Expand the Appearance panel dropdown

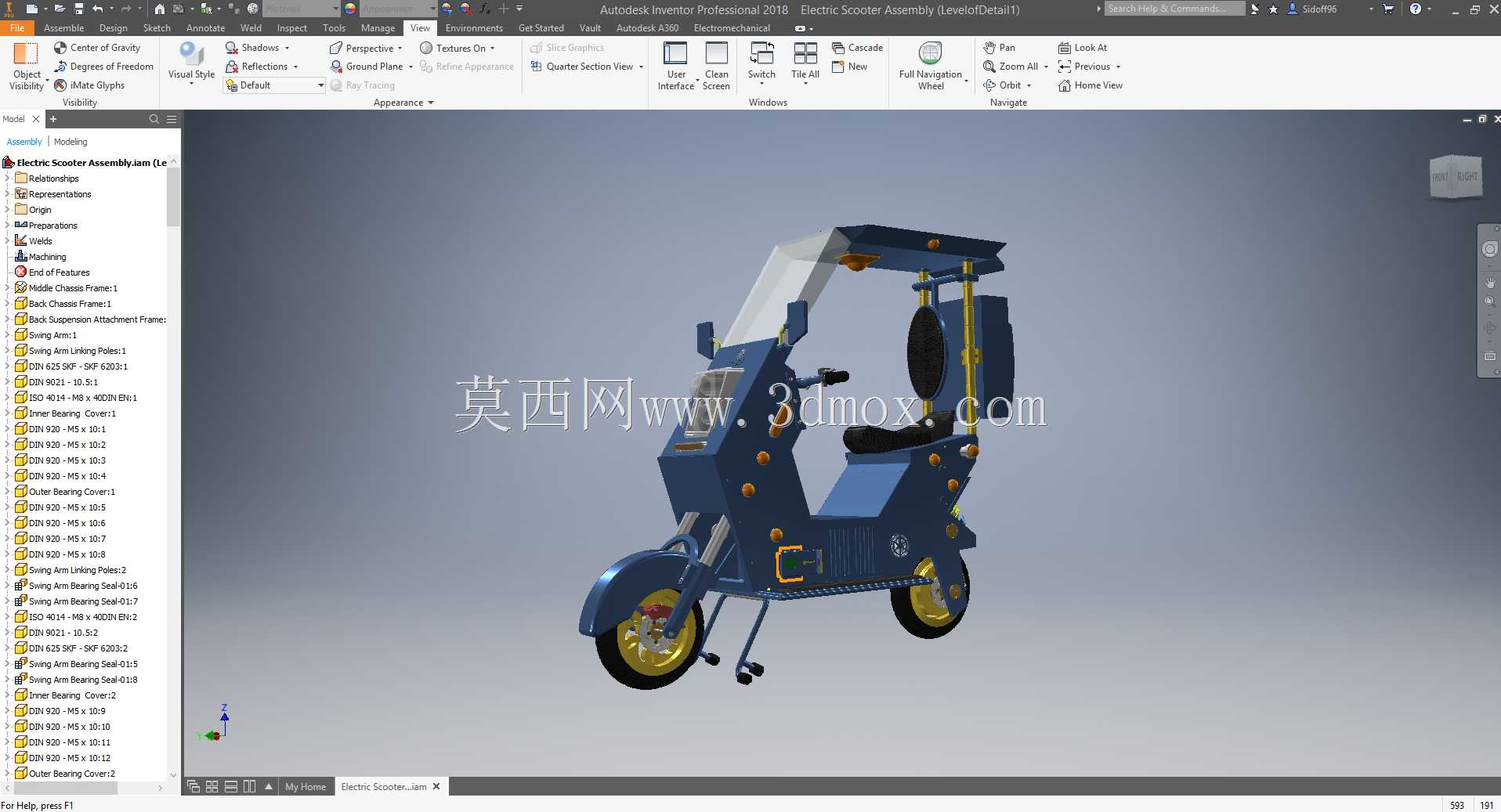pyautogui.click(x=403, y=103)
